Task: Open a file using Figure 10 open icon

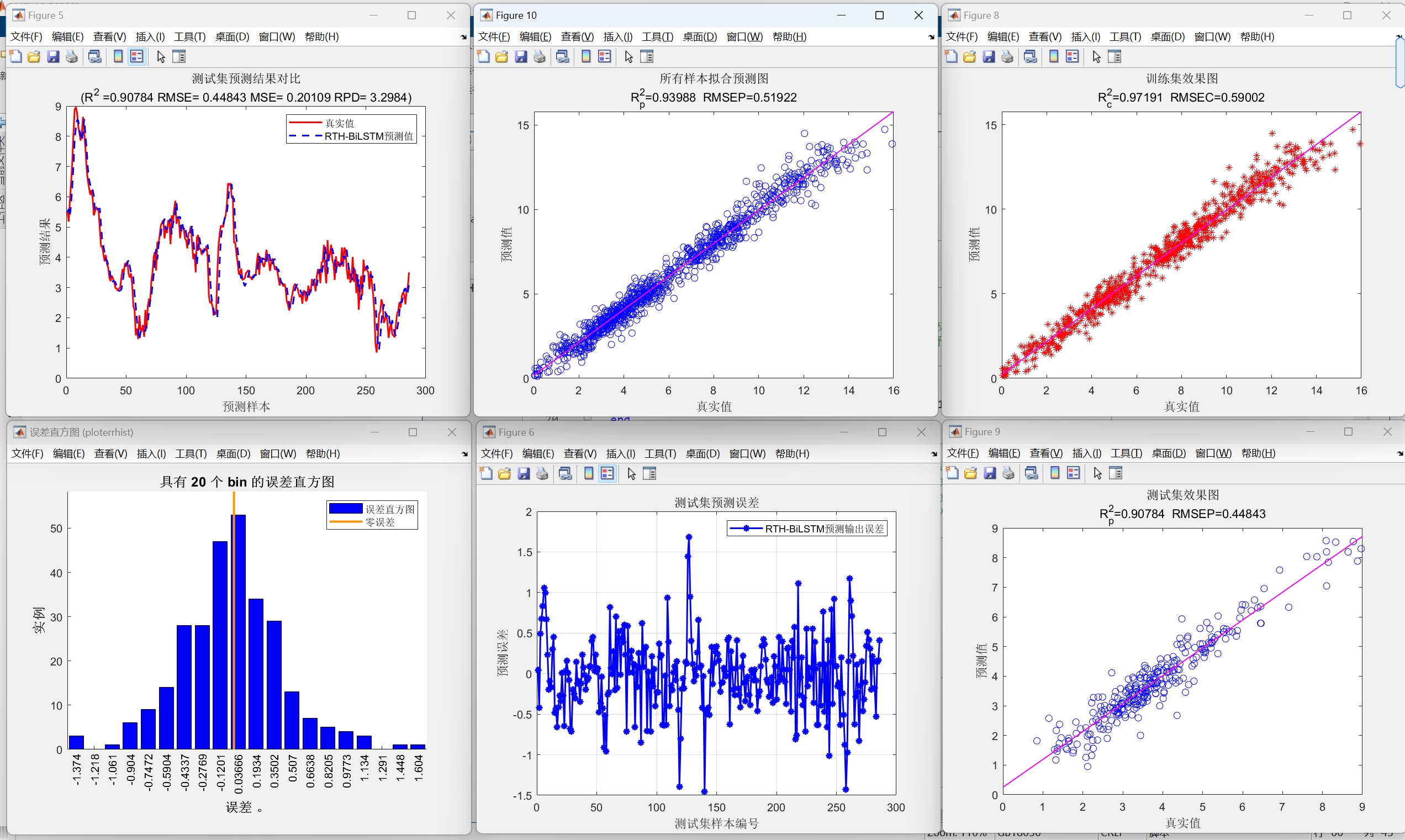Action: pos(501,56)
